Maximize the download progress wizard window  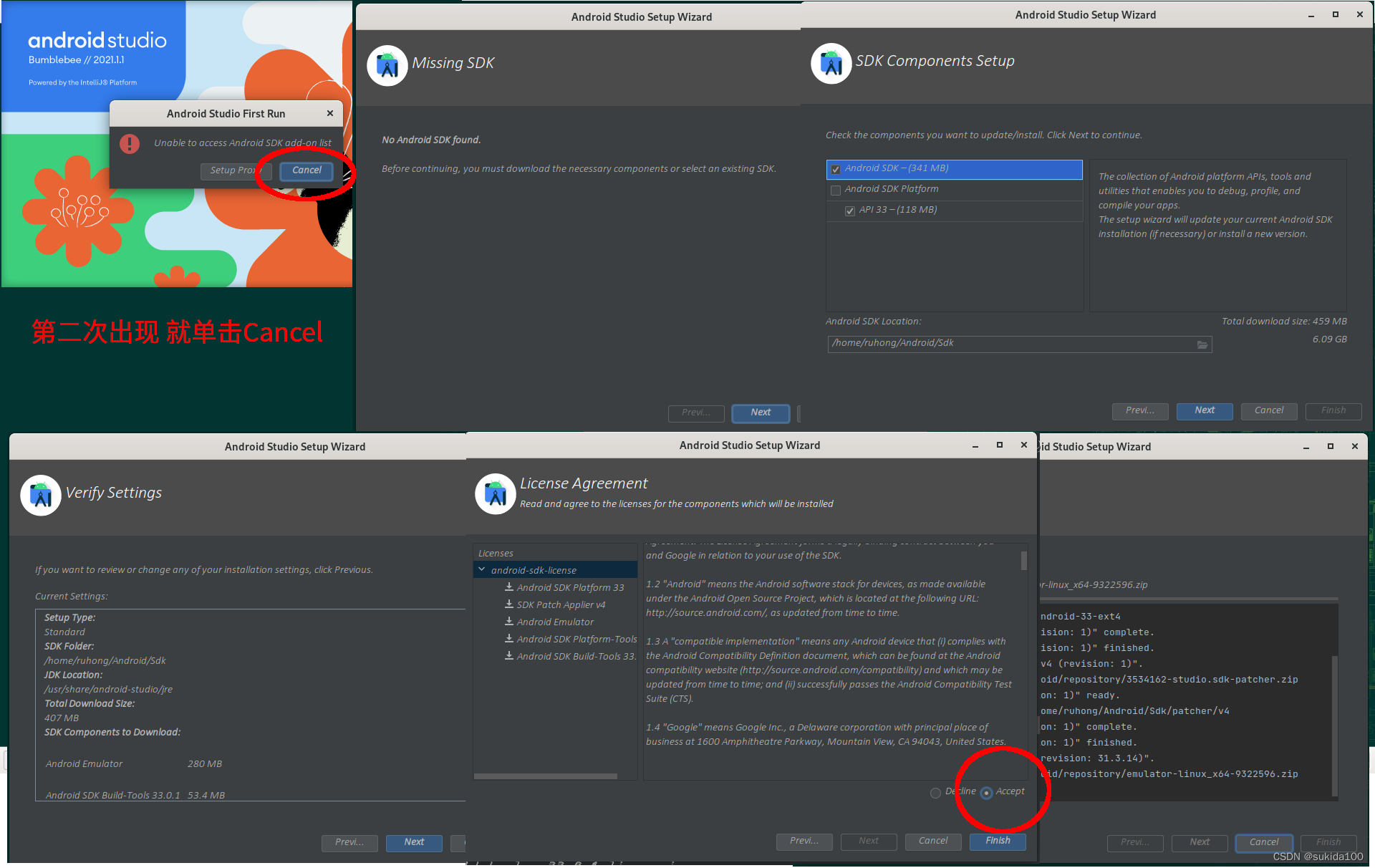(1331, 447)
